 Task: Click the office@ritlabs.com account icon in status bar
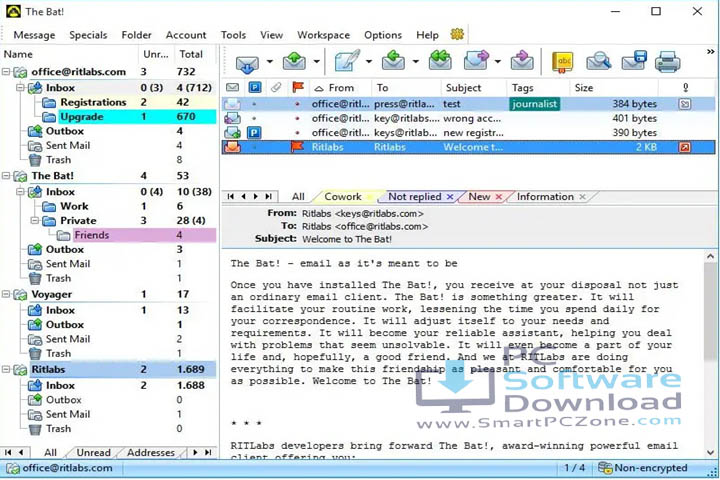coord(13,469)
